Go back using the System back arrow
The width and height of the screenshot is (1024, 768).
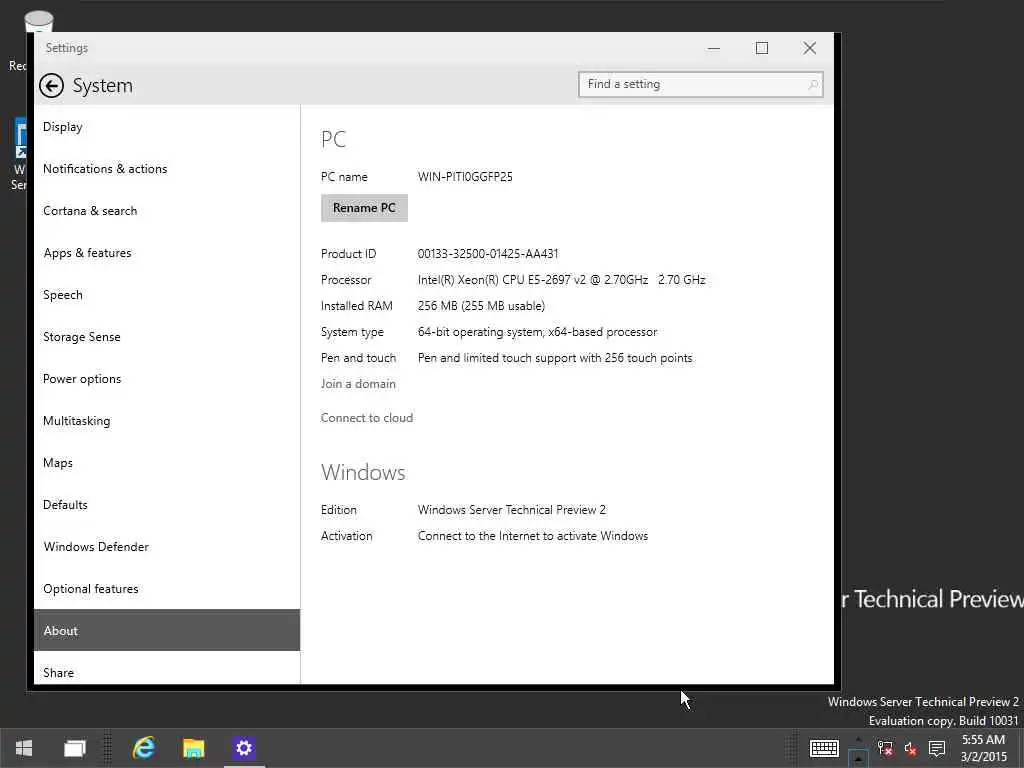coord(51,86)
